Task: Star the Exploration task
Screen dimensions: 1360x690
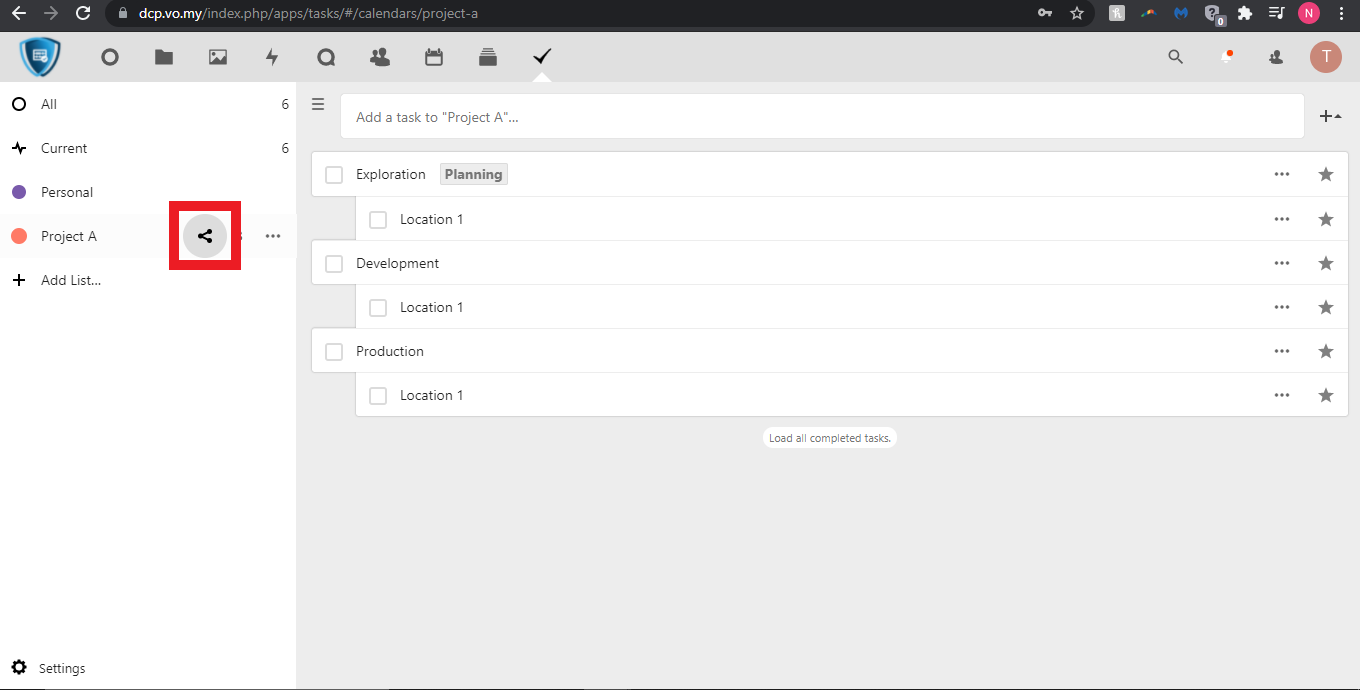Action: click(x=1326, y=175)
